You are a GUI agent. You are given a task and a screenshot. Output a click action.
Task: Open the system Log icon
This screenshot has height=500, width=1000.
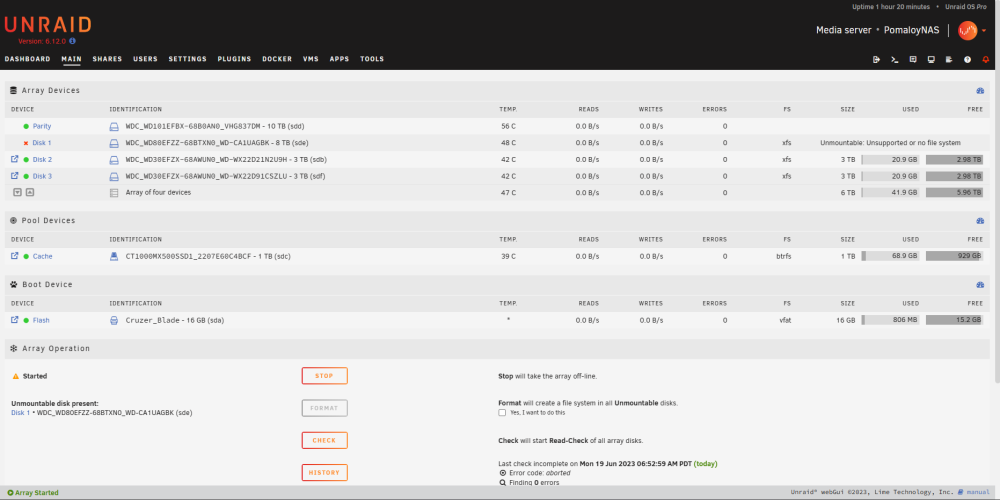click(949, 59)
